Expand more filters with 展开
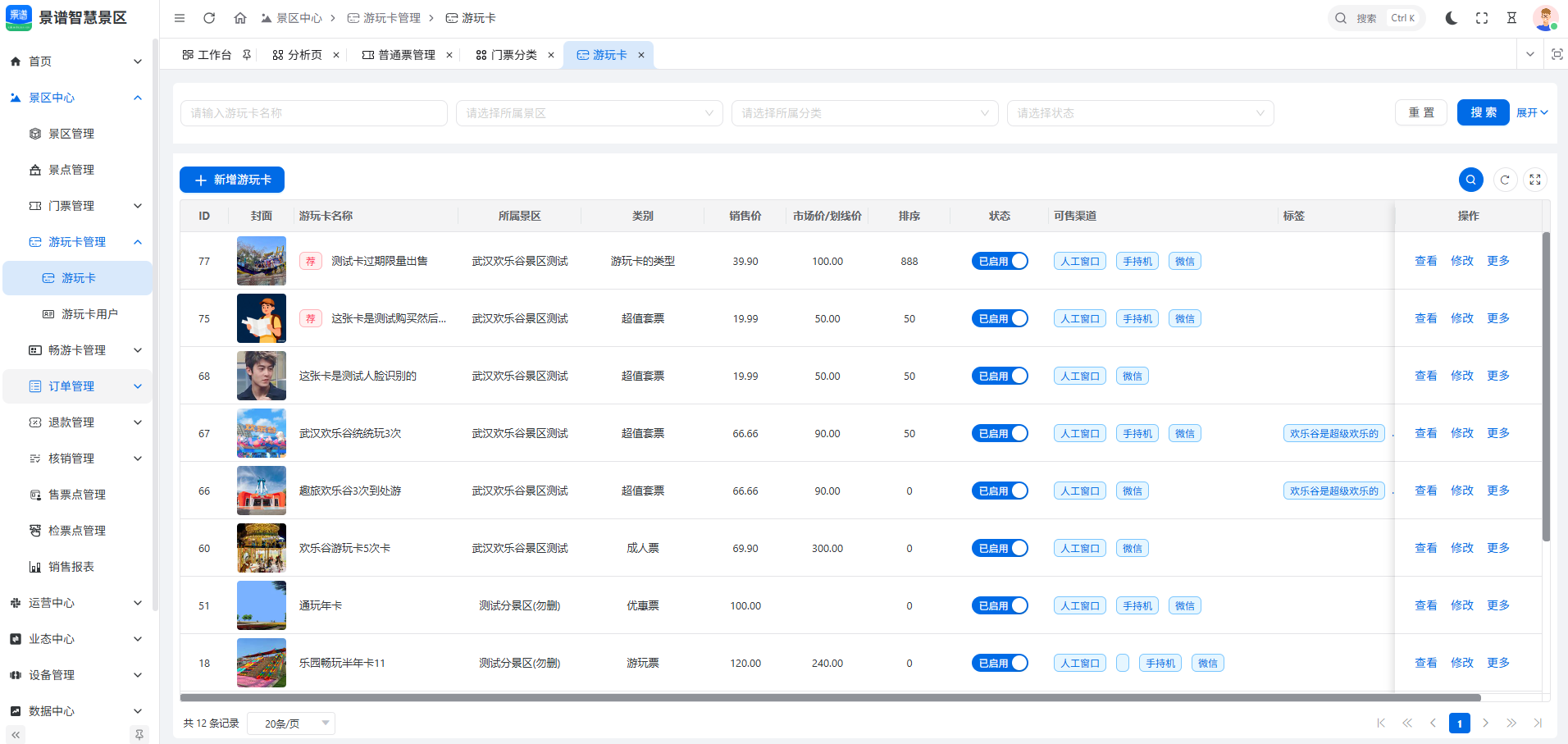This screenshot has width=1568, height=744. (1532, 113)
